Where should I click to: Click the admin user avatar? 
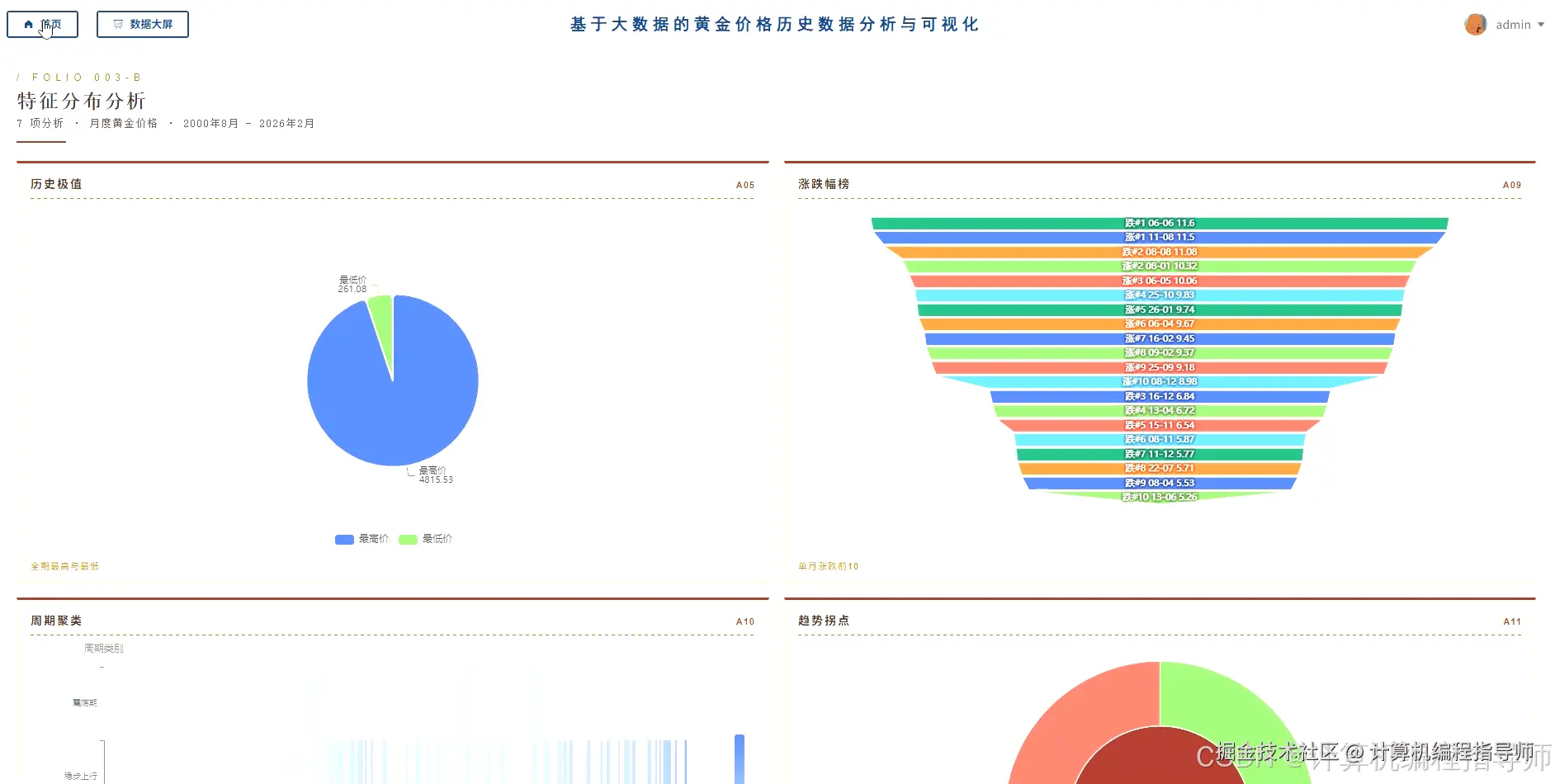click(1476, 25)
